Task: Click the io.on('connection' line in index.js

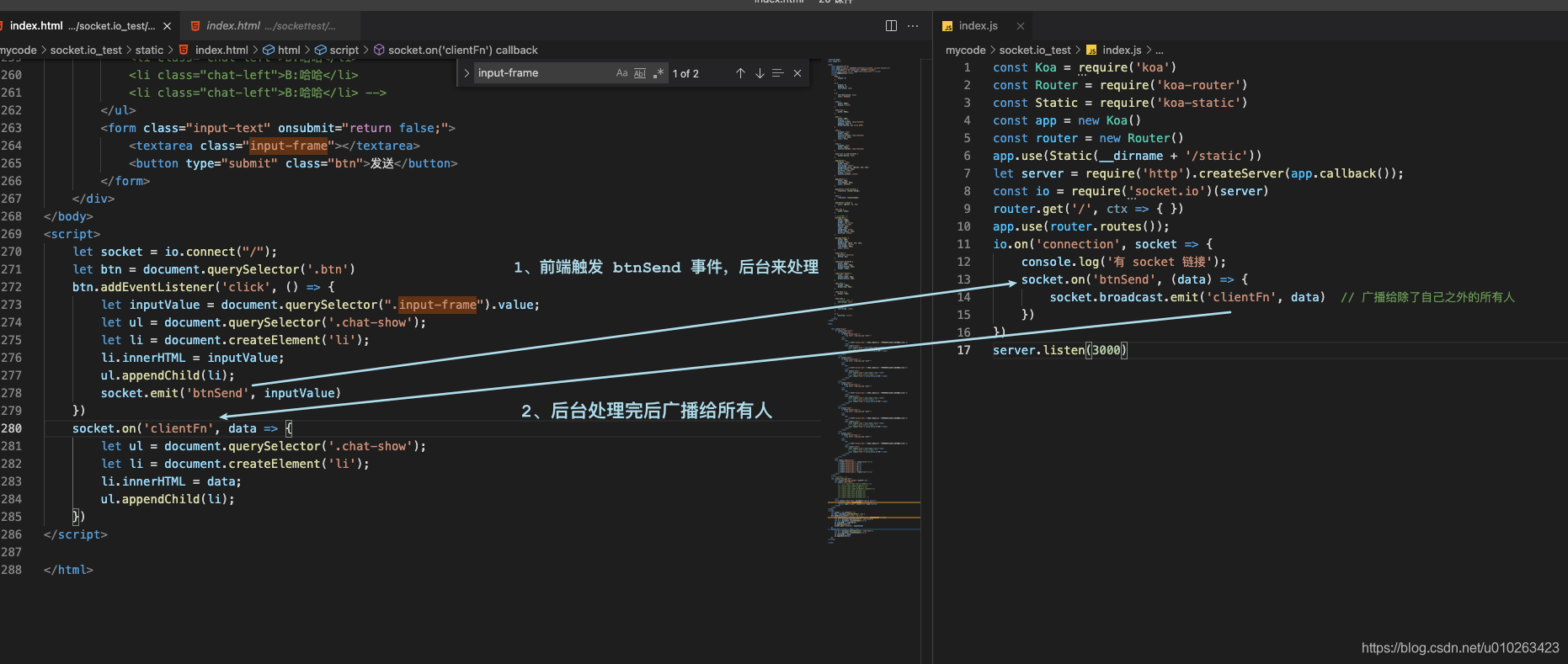Action: (x=1102, y=244)
